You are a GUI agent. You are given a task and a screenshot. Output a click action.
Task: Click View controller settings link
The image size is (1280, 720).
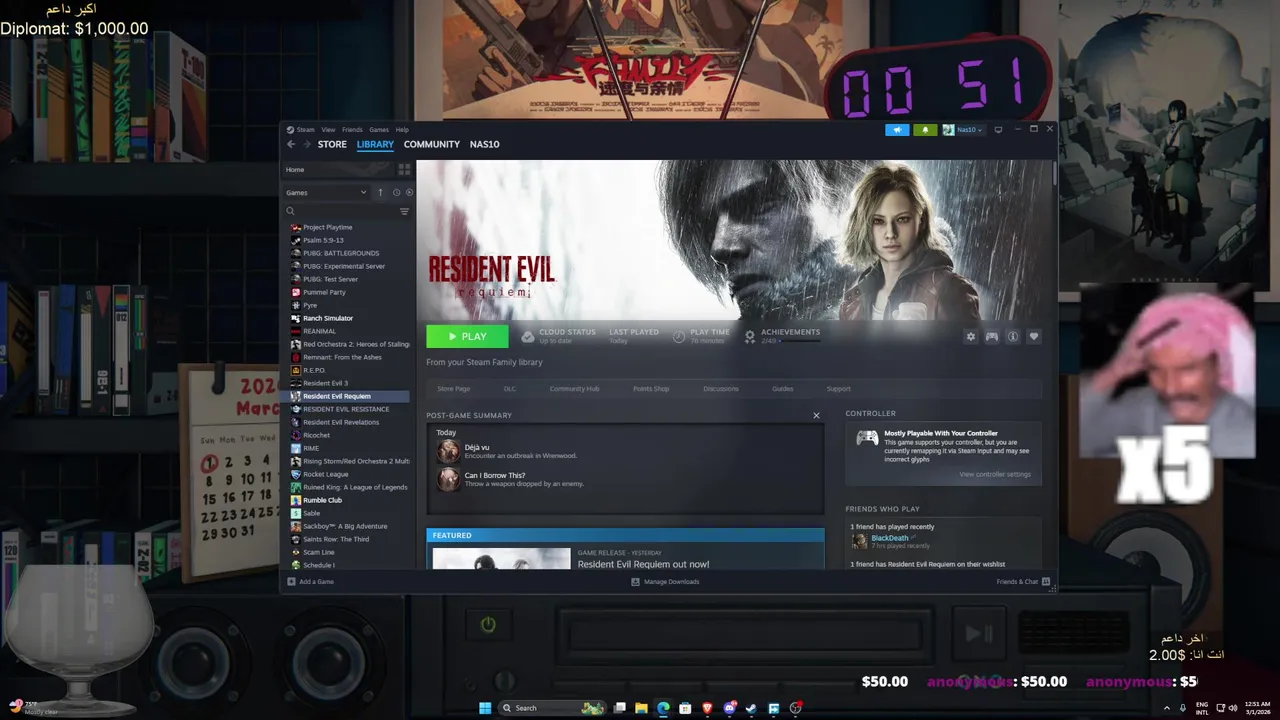994,474
